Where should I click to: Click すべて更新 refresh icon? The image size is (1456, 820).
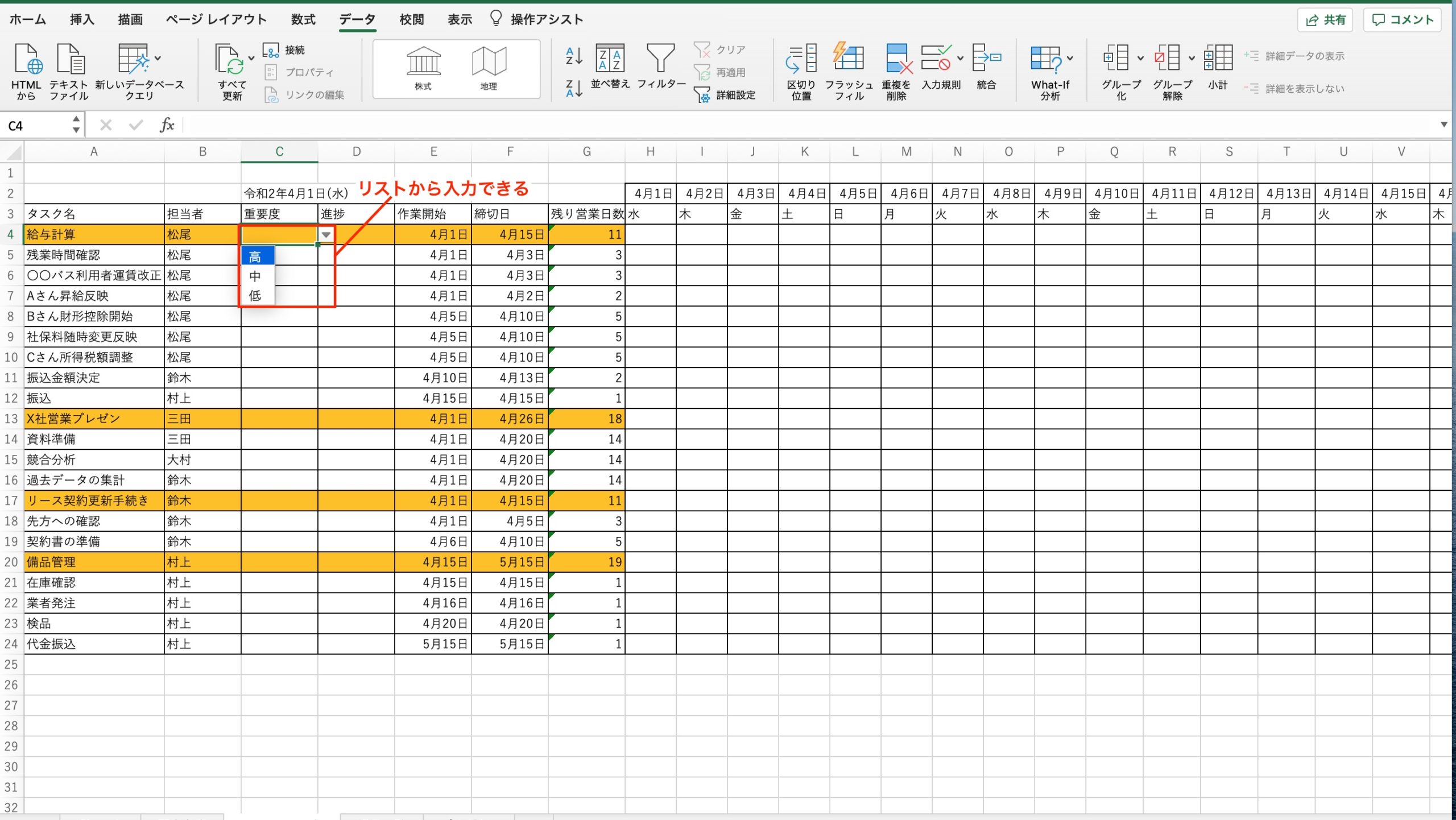pos(229,59)
